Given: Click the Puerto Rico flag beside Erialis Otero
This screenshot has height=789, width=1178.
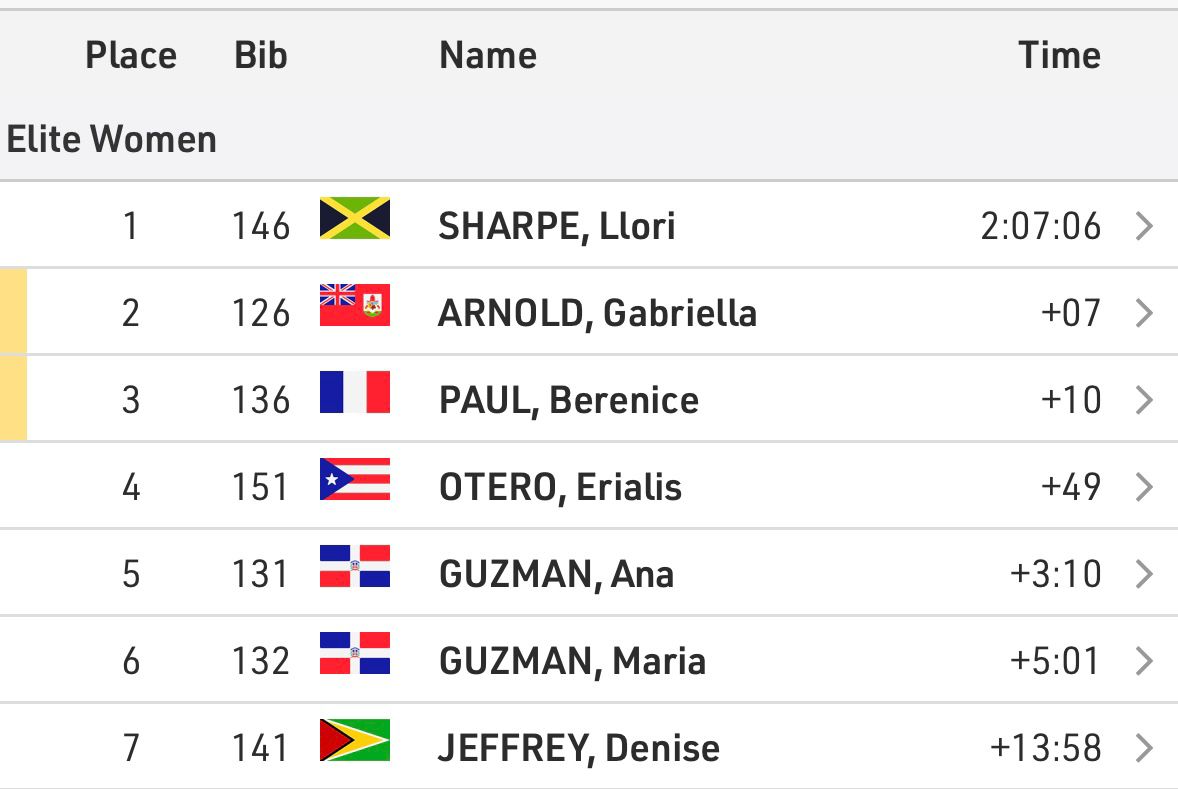Looking at the screenshot, I should coord(355,479).
